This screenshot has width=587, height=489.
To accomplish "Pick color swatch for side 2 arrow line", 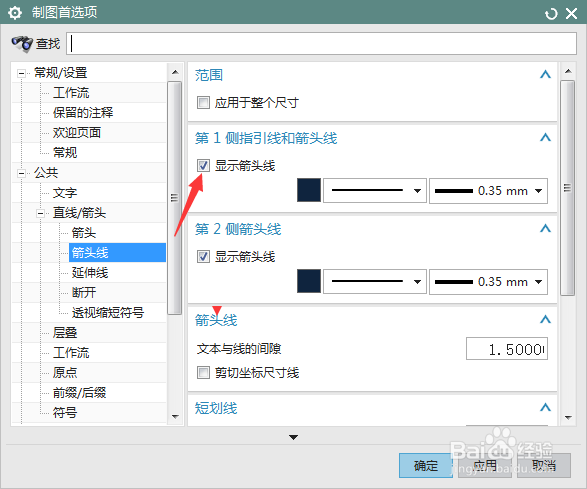I will pos(309,281).
